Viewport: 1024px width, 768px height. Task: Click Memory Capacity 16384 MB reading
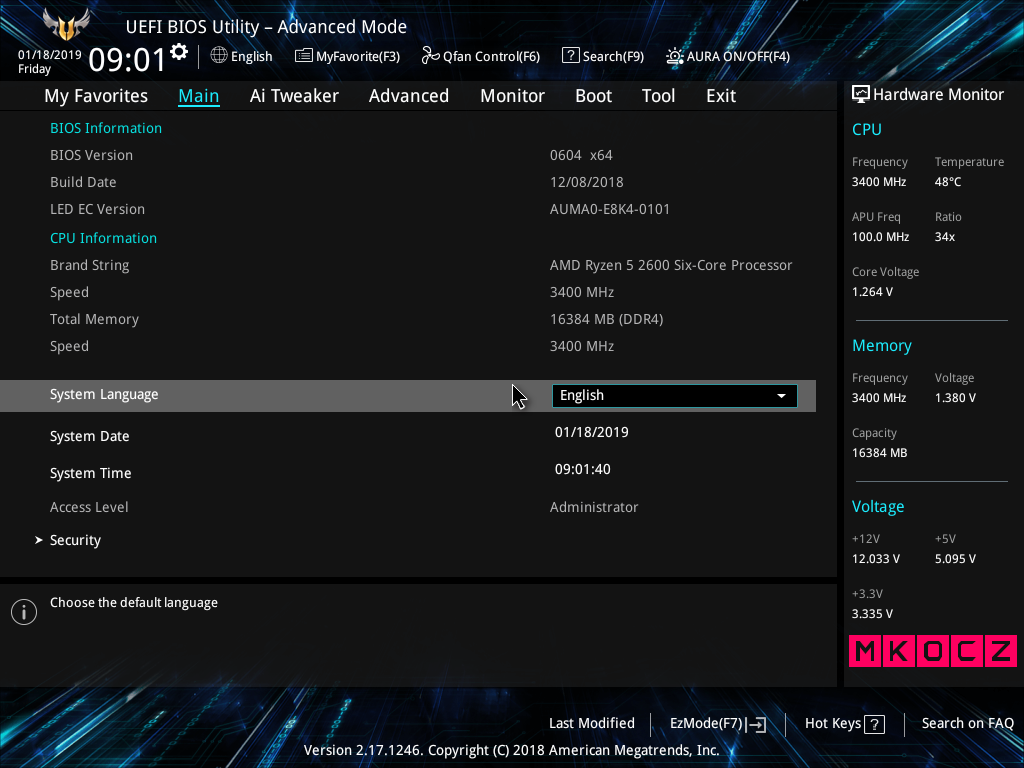point(880,453)
